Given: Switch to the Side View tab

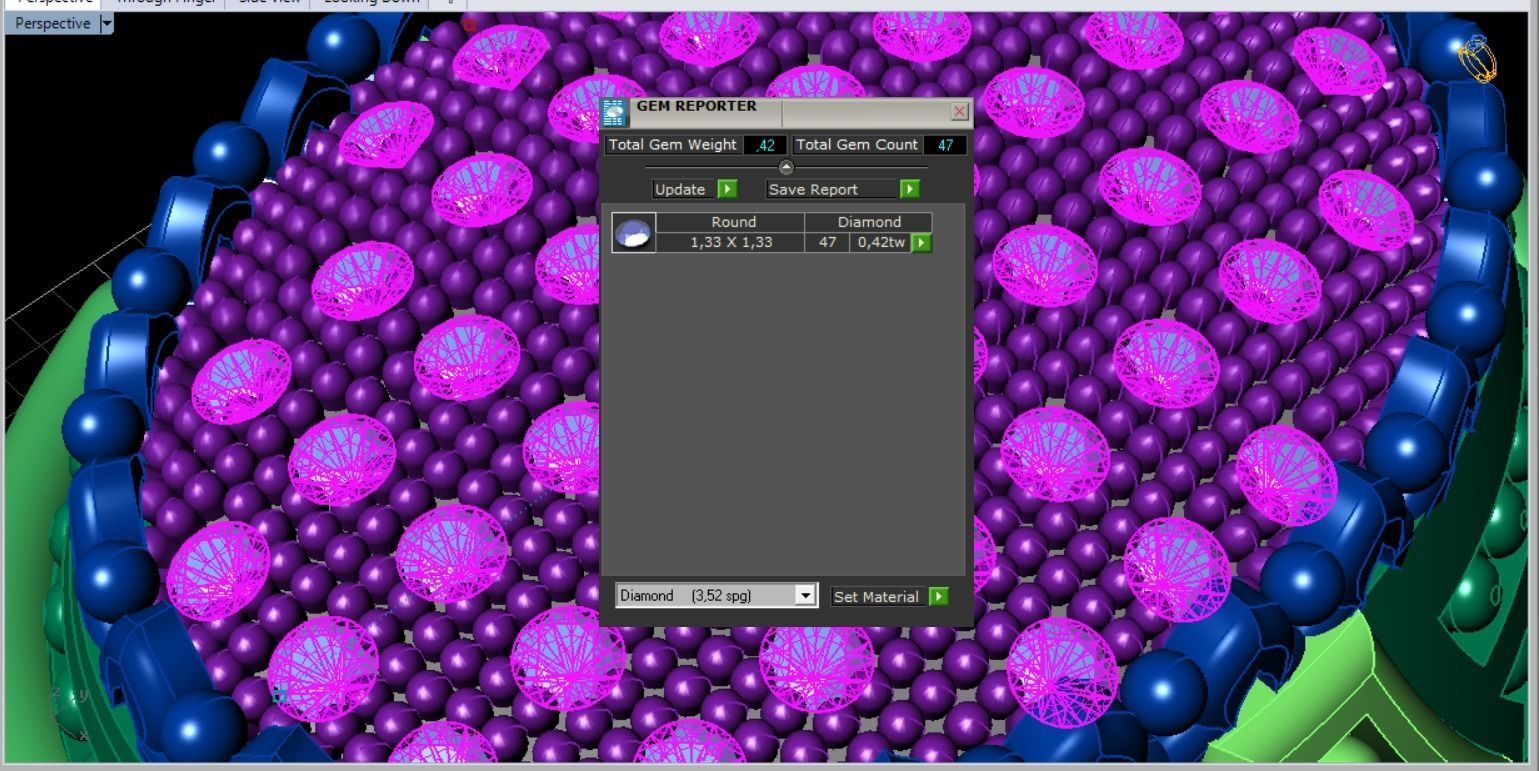Looking at the screenshot, I should pos(267,3).
